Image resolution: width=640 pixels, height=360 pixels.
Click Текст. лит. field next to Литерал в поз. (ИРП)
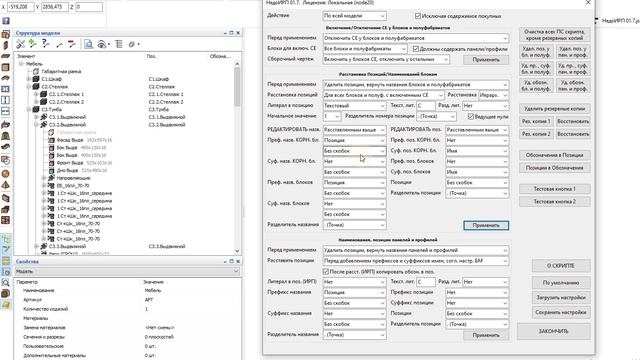(x=426, y=282)
